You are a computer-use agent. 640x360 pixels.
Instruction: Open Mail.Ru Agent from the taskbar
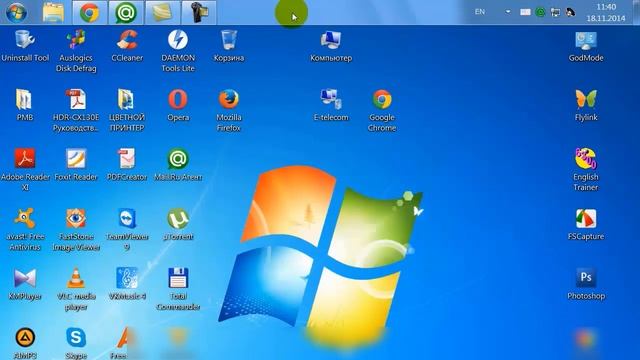(125, 12)
